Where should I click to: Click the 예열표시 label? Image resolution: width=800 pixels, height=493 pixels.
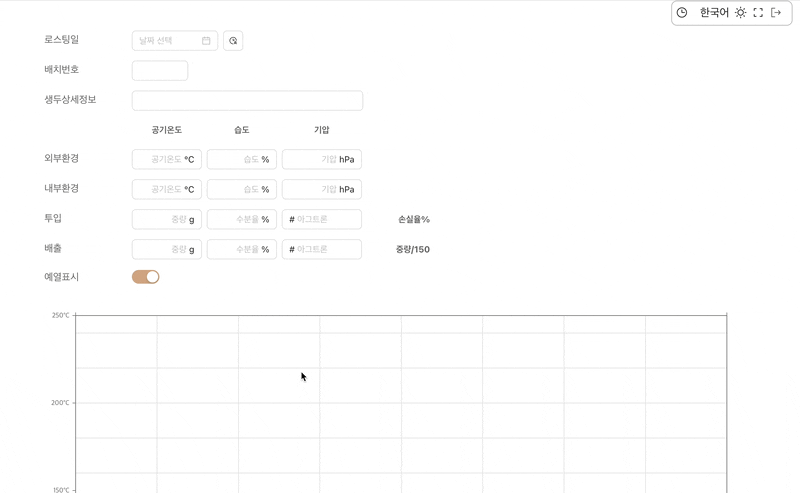tap(61, 277)
